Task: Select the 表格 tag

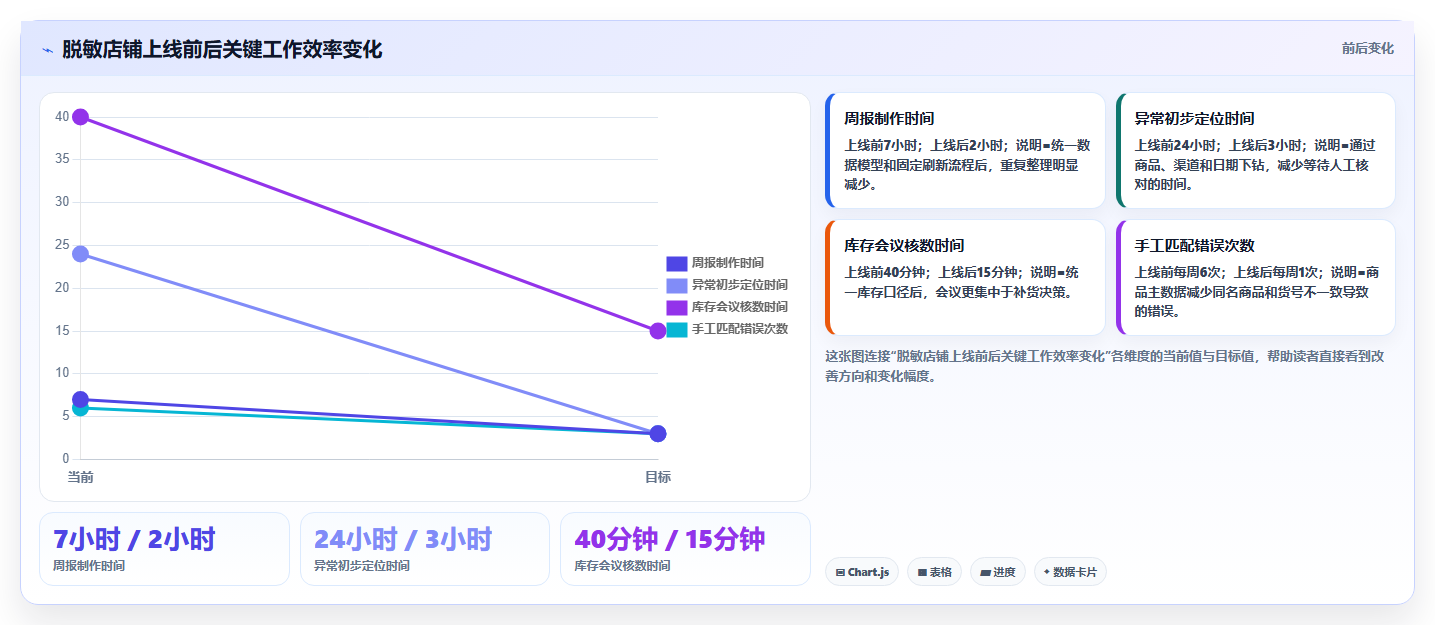Action: click(x=935, y=572)
